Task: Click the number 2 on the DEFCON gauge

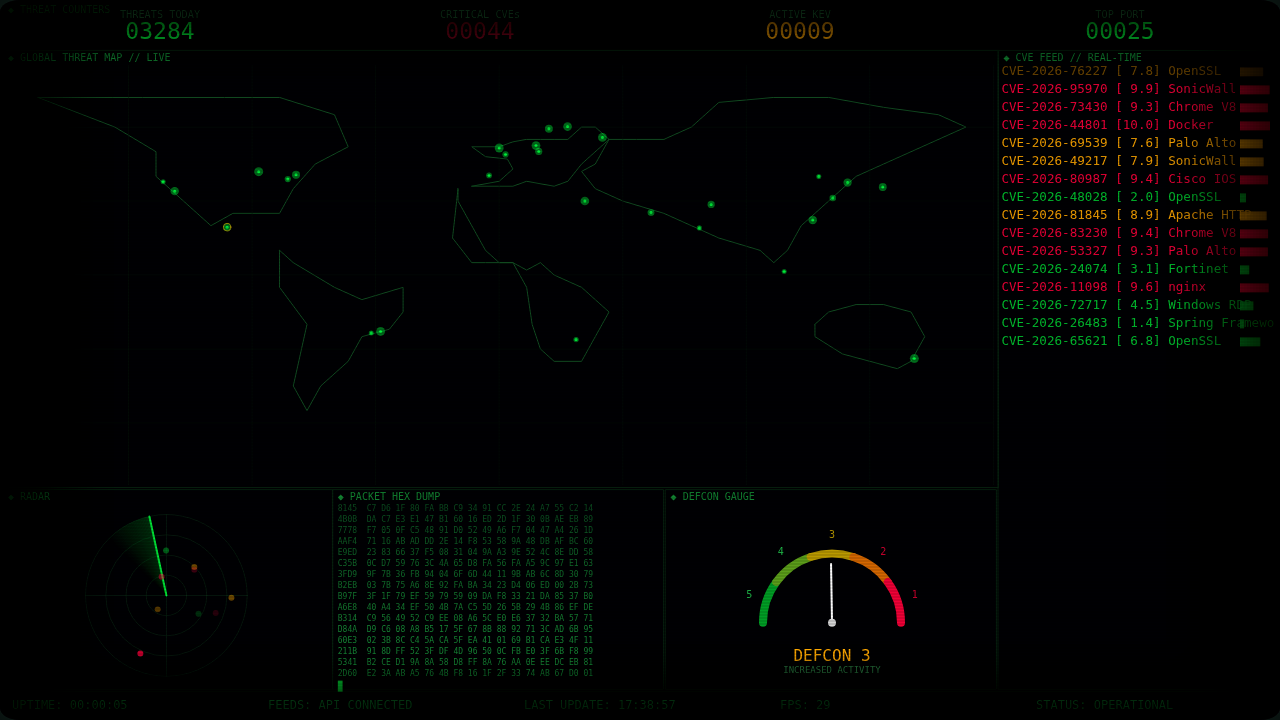Action: (883, 552)
